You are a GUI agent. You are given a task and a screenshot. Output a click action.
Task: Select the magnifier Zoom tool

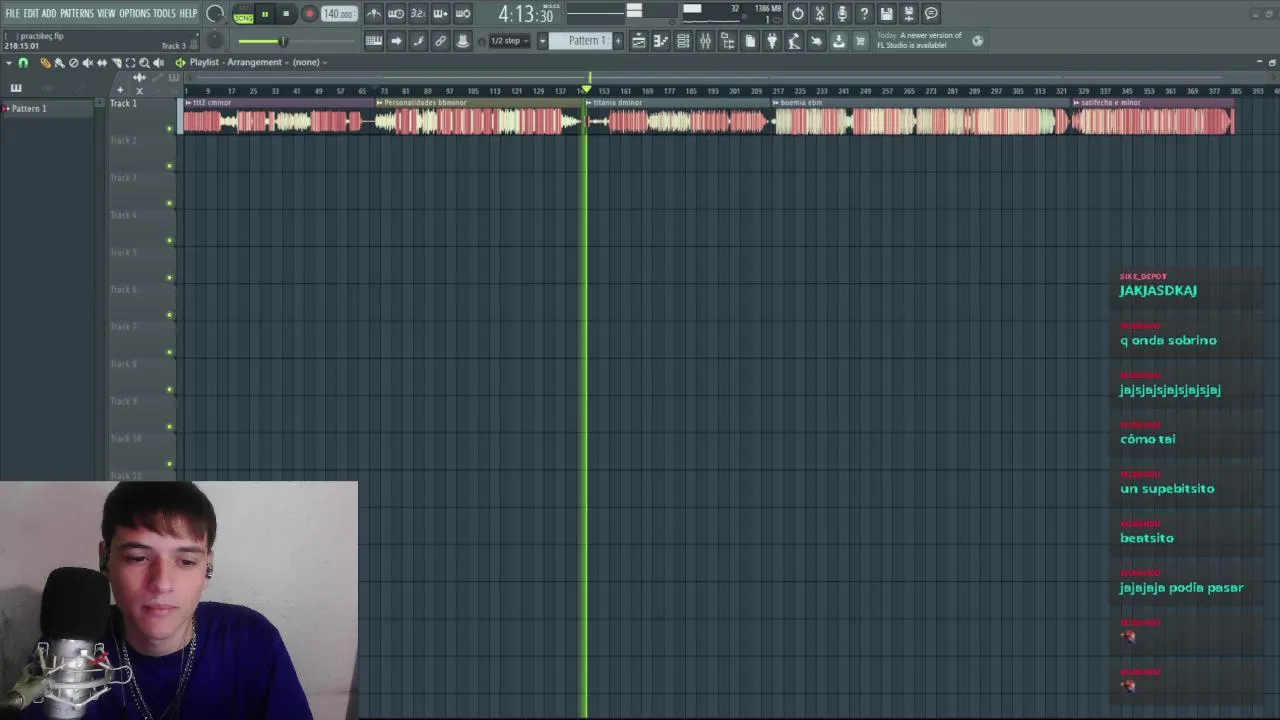(144, 63)
